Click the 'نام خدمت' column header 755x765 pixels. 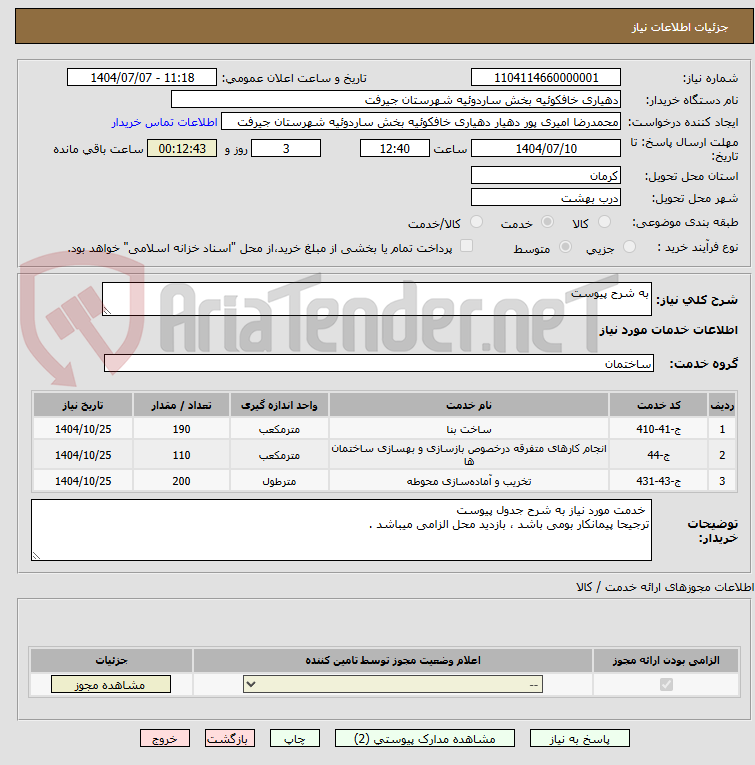469,405
